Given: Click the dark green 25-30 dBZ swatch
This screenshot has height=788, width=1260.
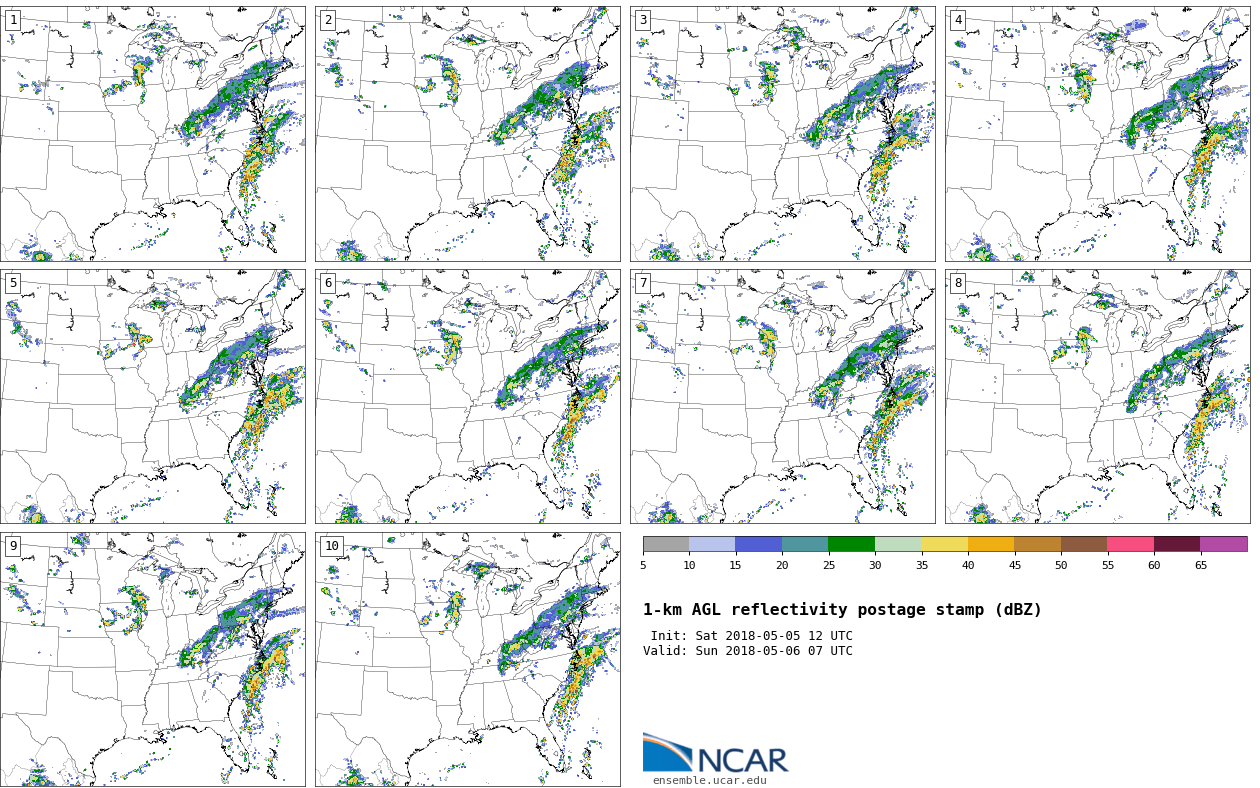Looking at the screenshot, I should click(x=851, y=544).
